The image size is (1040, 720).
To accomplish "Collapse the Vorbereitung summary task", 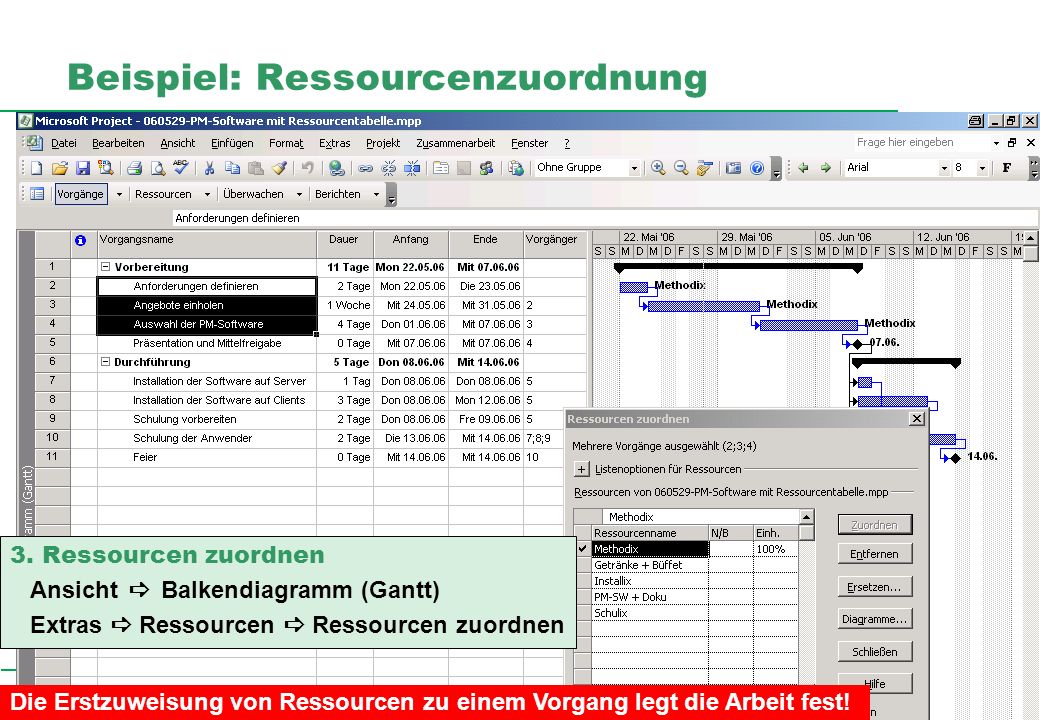I will pyautogui.click(x=105, y=267).
